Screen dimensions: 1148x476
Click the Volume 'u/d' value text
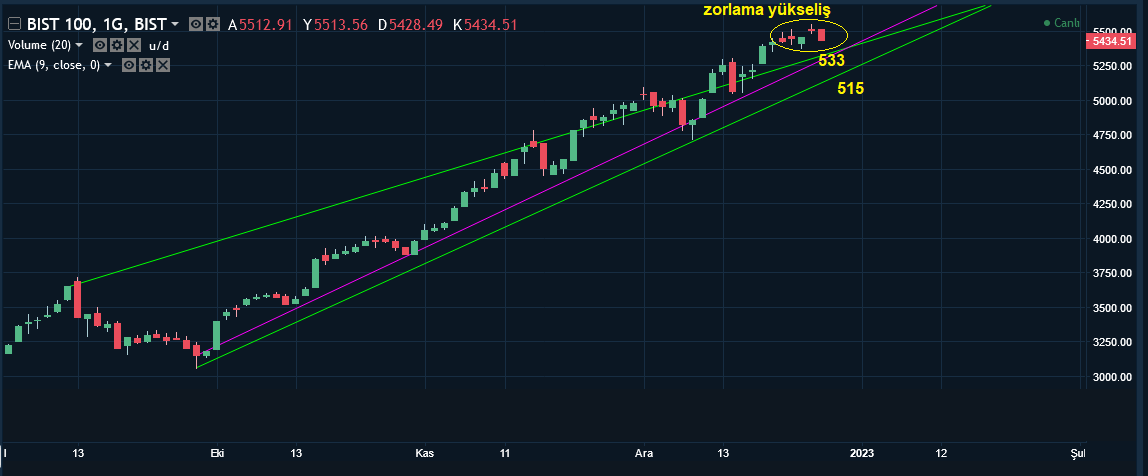tap(159, 45)
